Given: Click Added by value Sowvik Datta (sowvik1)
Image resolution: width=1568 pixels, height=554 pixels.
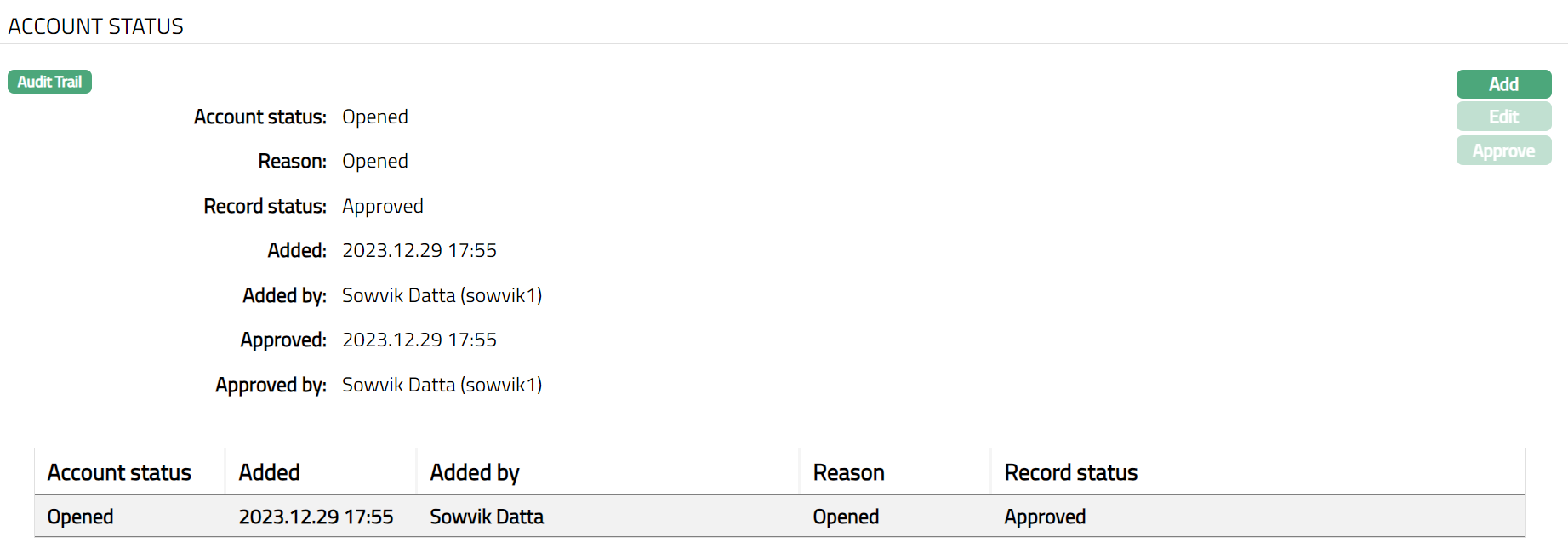Looking at the screenshot, I should point(442,295).
